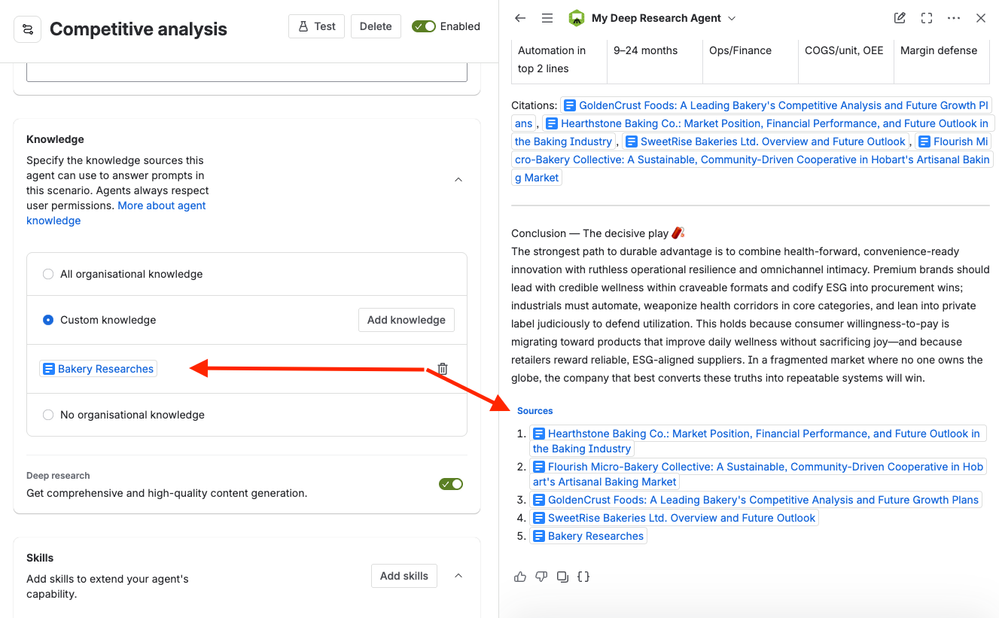Expand agent panel to full screen
The height and width of the screenshot is (618, 999).
tap(926, 18)
